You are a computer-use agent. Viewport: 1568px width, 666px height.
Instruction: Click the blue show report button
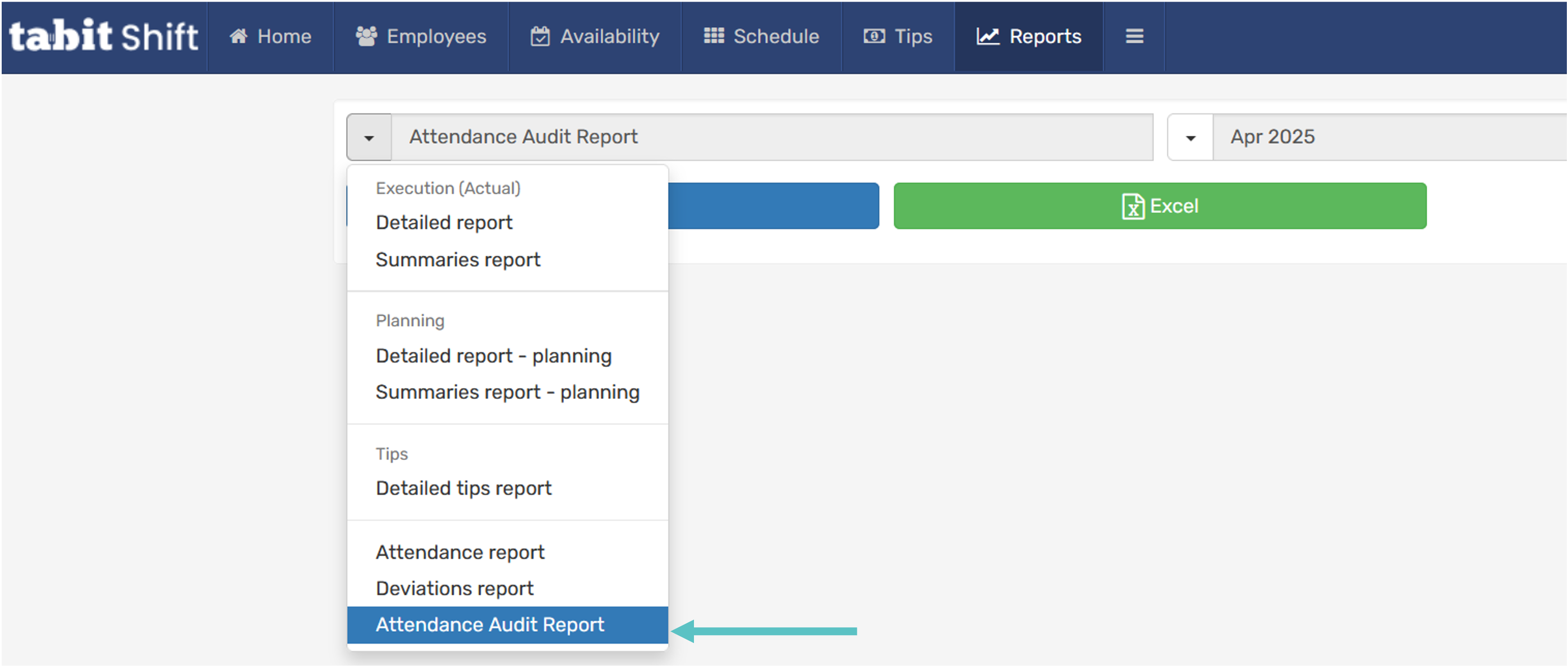point(773,206)
